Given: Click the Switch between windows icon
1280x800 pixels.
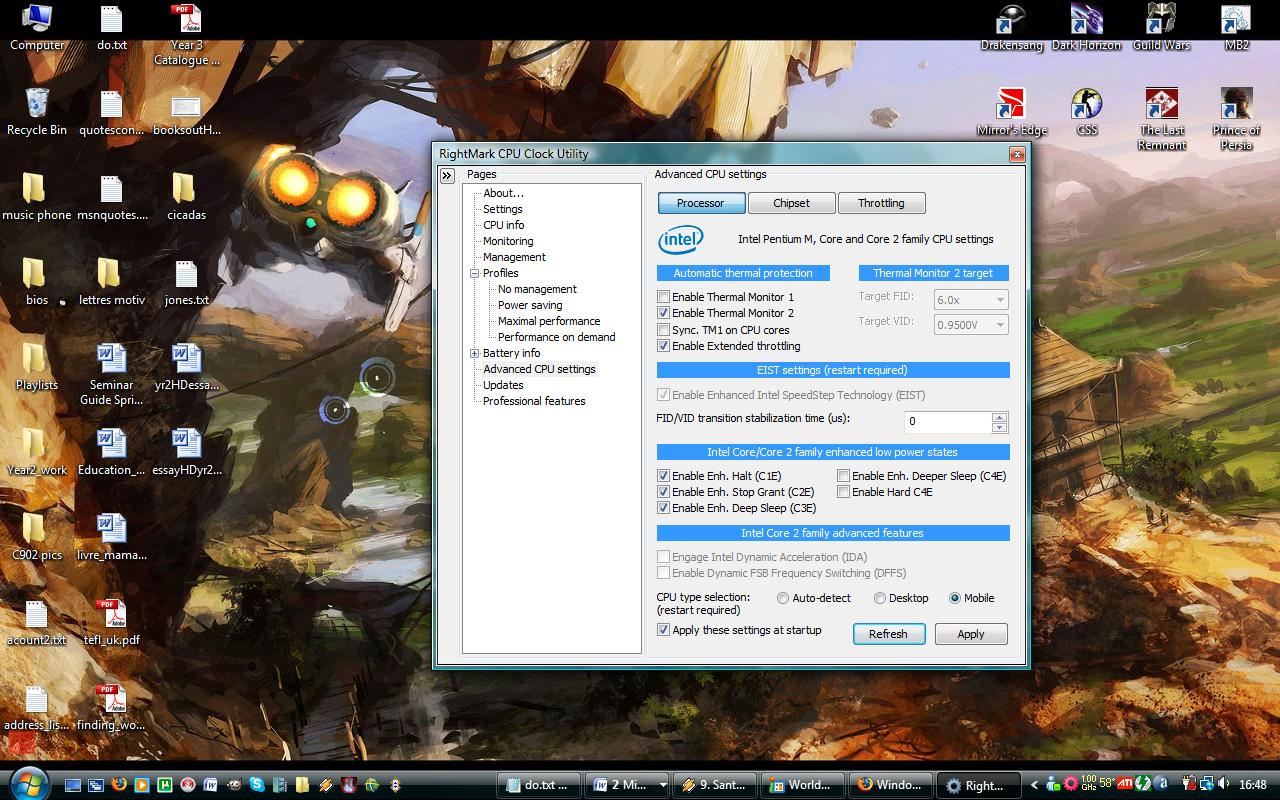Looking at the screenshot, I should pos(96,785).
